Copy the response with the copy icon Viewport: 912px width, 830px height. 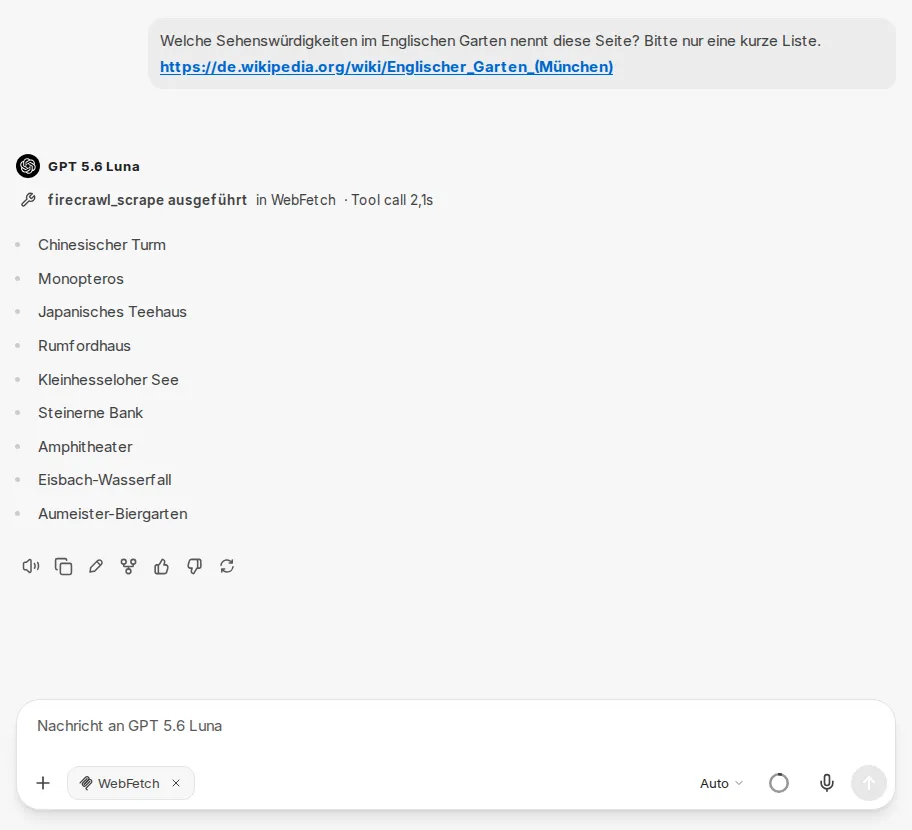63,566
